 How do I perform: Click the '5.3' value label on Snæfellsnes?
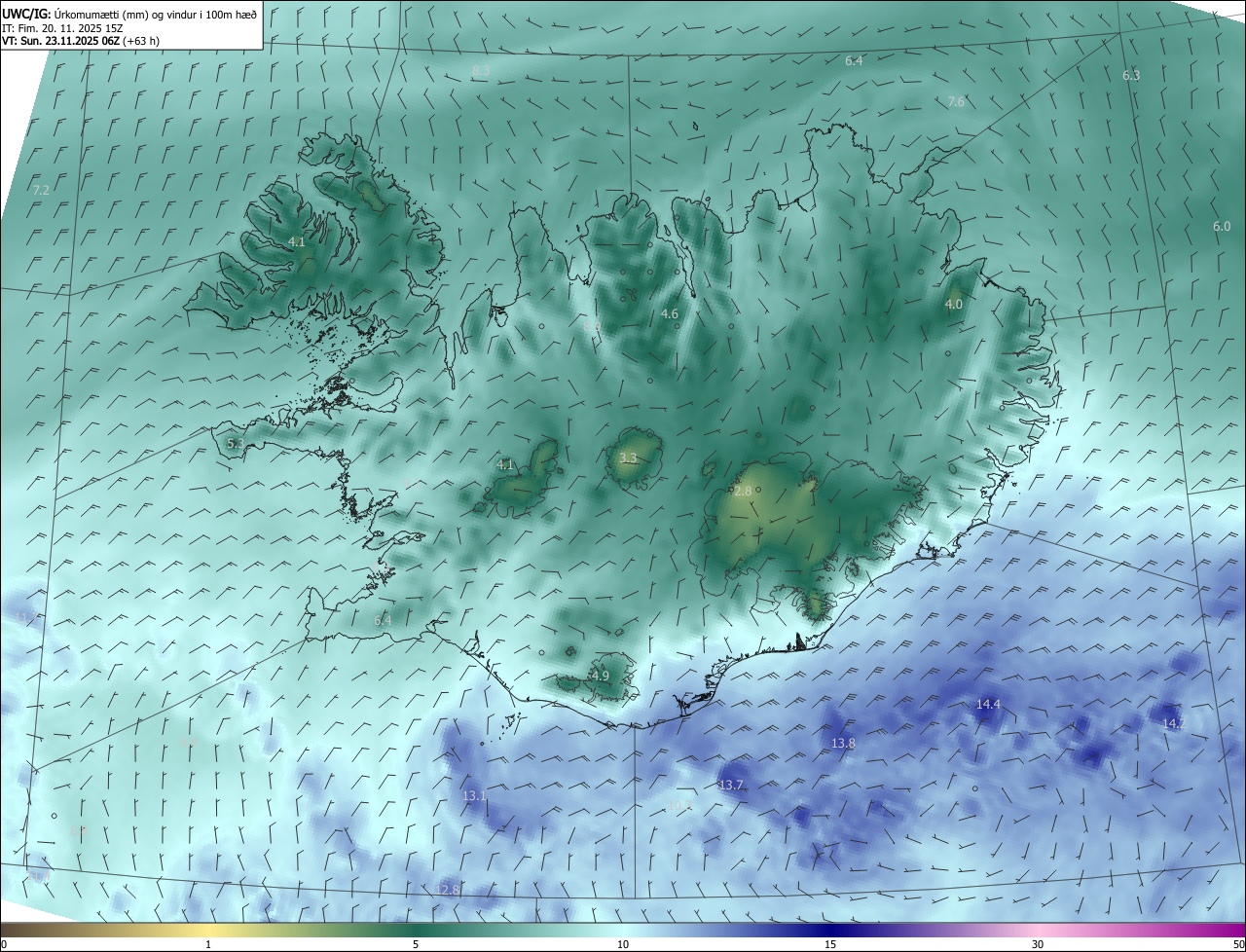pos(235,444)
